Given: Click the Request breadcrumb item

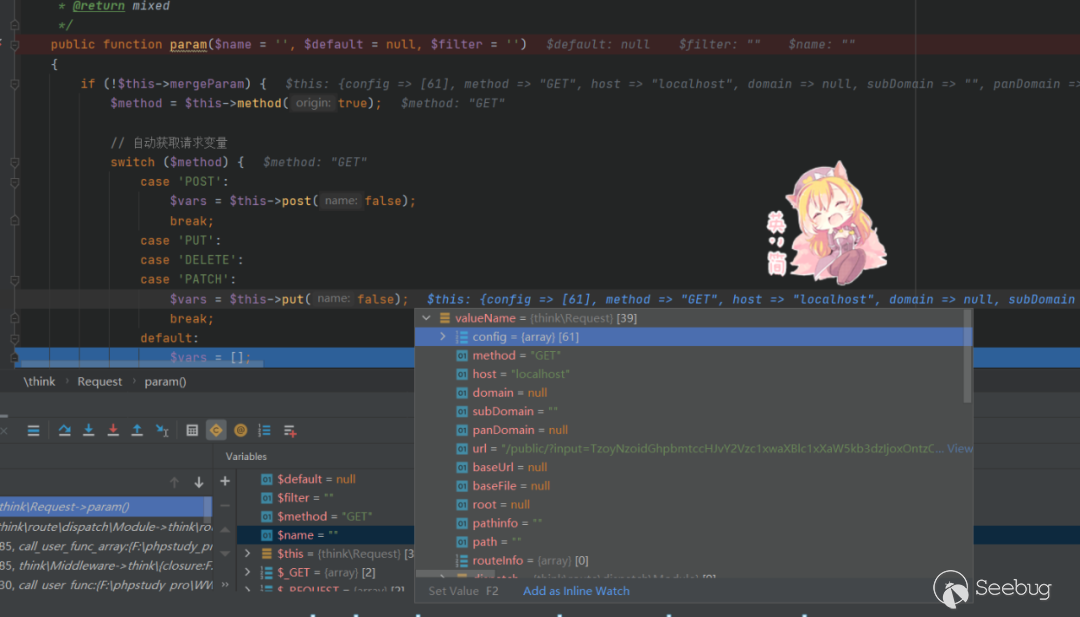Looking at the screenshot, I should coord(99,381).
